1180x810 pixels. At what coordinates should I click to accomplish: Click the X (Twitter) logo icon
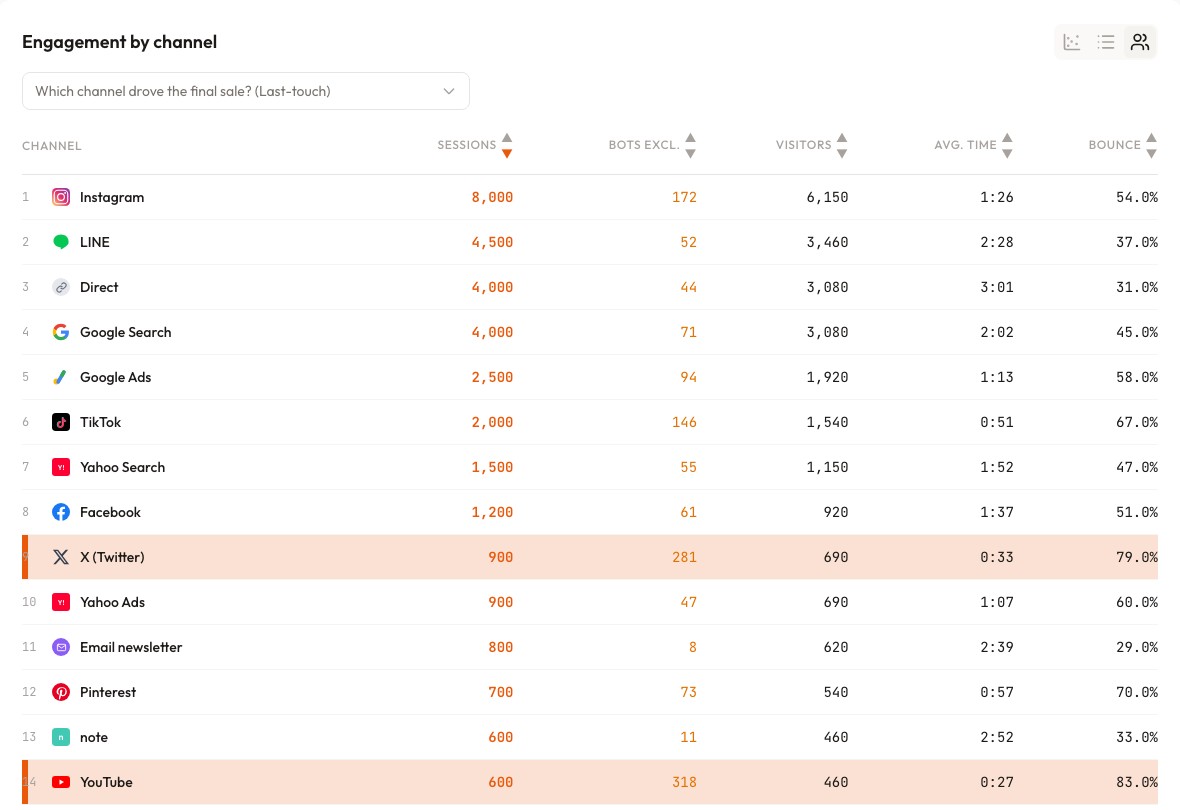[61, 557]
